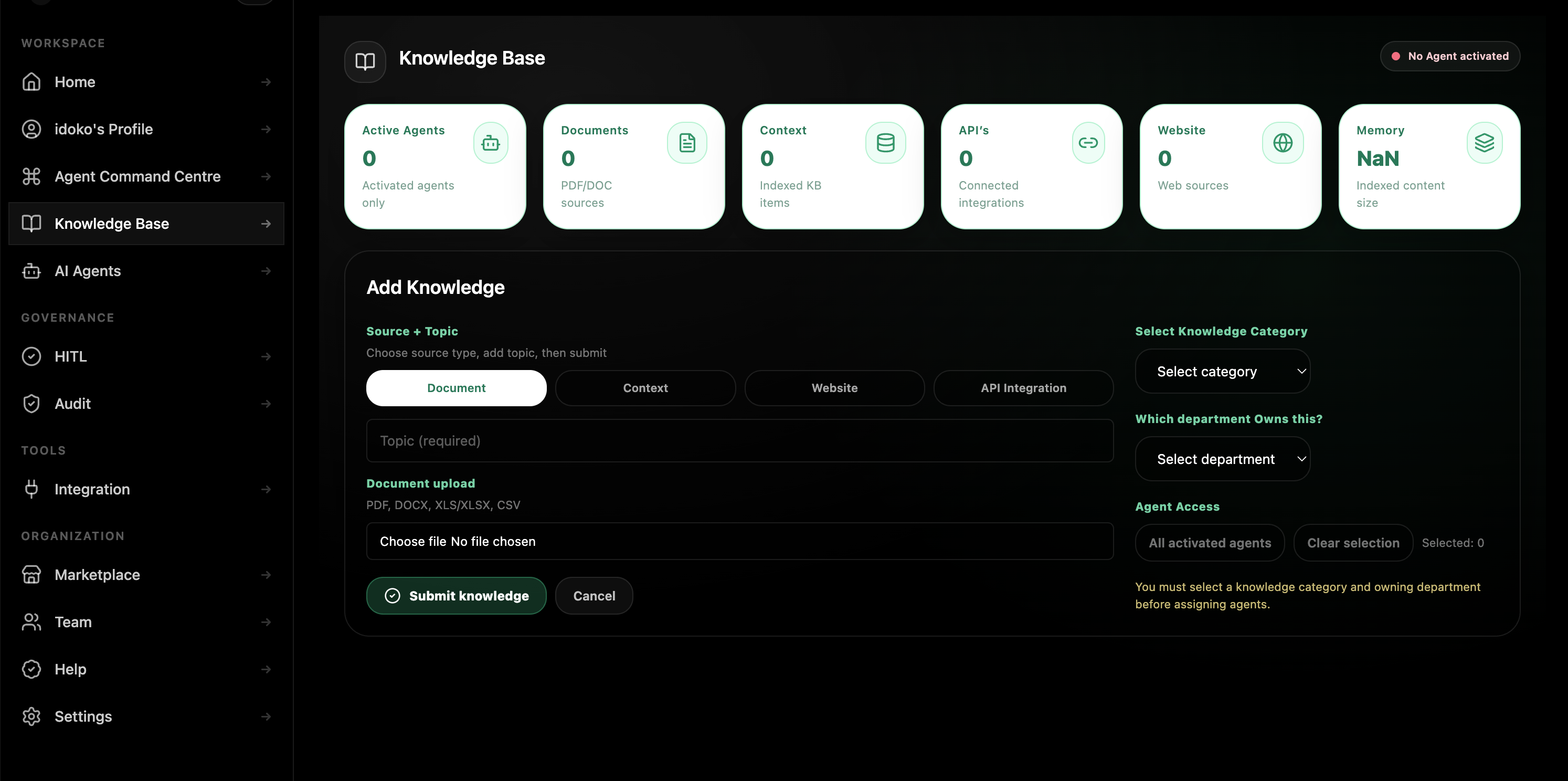1568x781 pixels.
Task: Click the Knowledge Base book header icon
Action: click(x=365, y=61)
